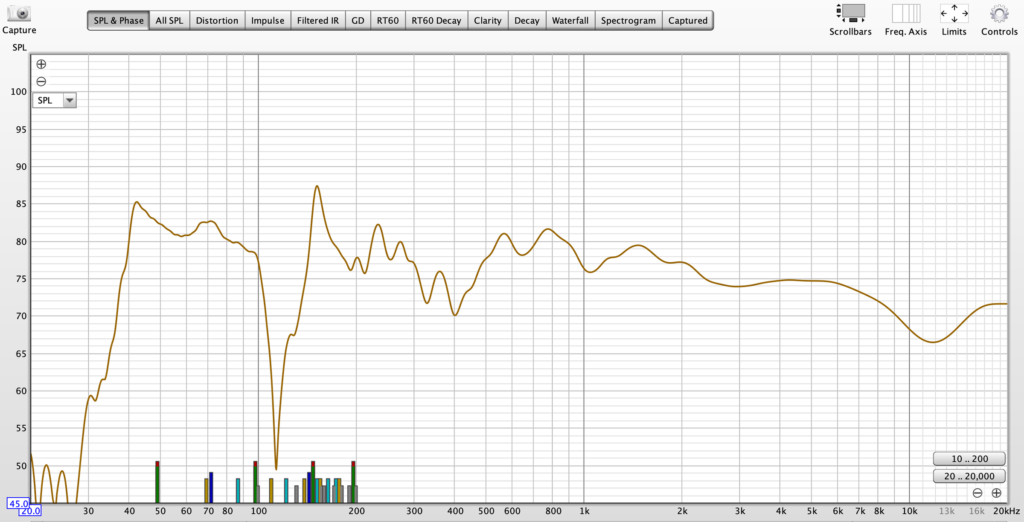This screenshot has width=1024, height=522.
Task: Click the 20 .. 20,000 range button
Action: (x=969, y=476)
